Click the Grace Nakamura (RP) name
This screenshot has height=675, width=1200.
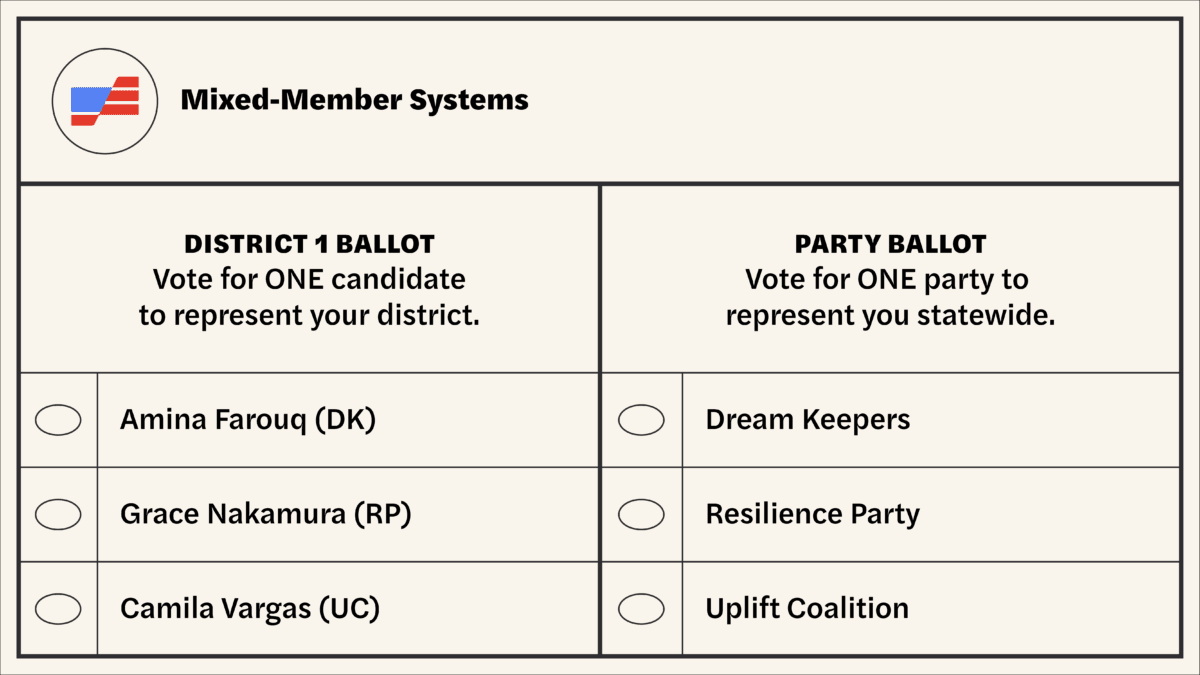[x=265, y=514]
